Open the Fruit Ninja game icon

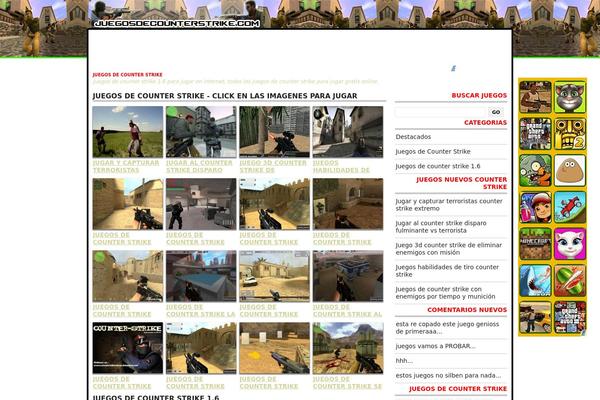click(x=570, y=281)
